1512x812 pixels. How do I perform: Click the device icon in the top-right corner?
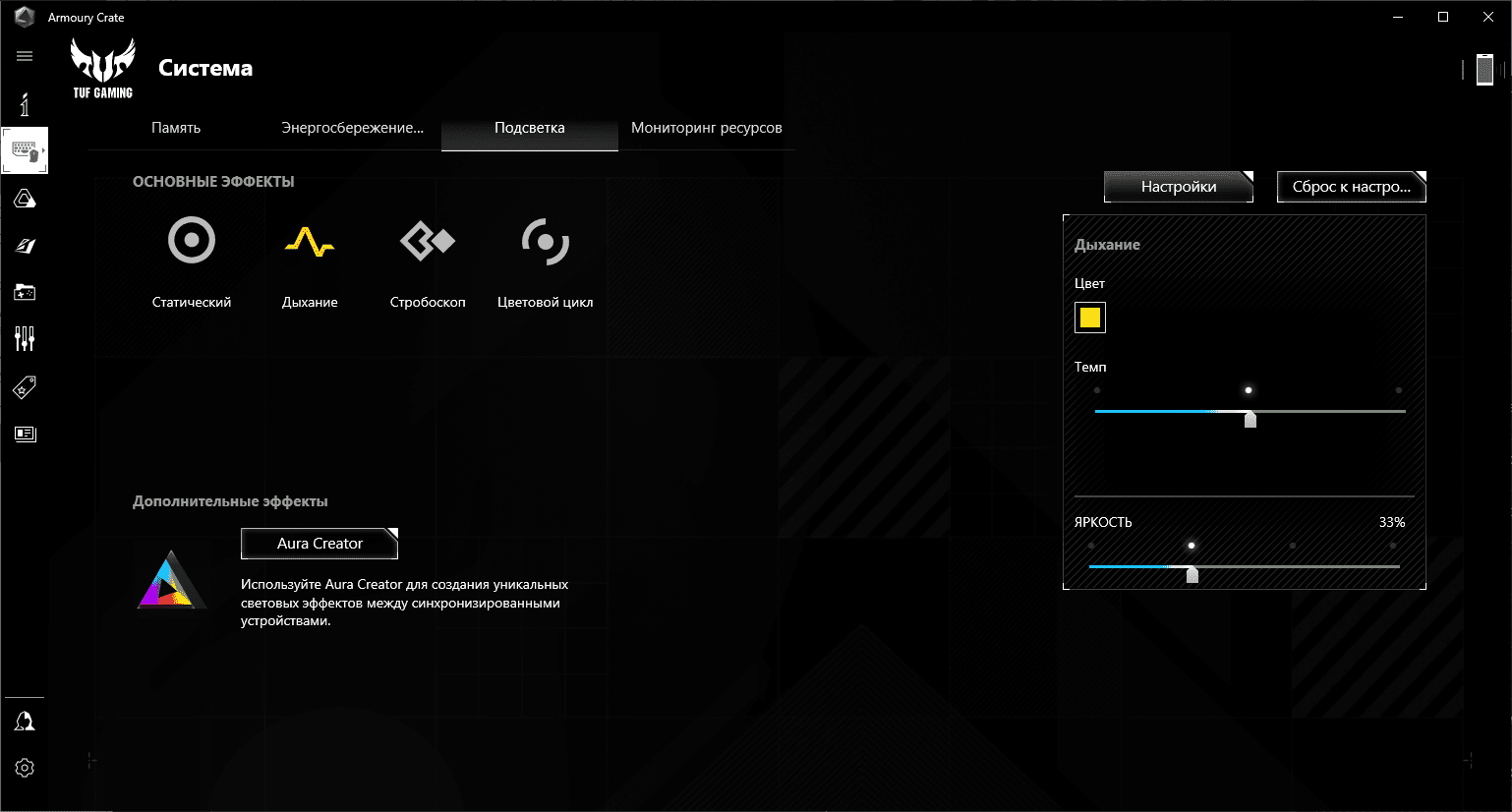[1484, 70]
